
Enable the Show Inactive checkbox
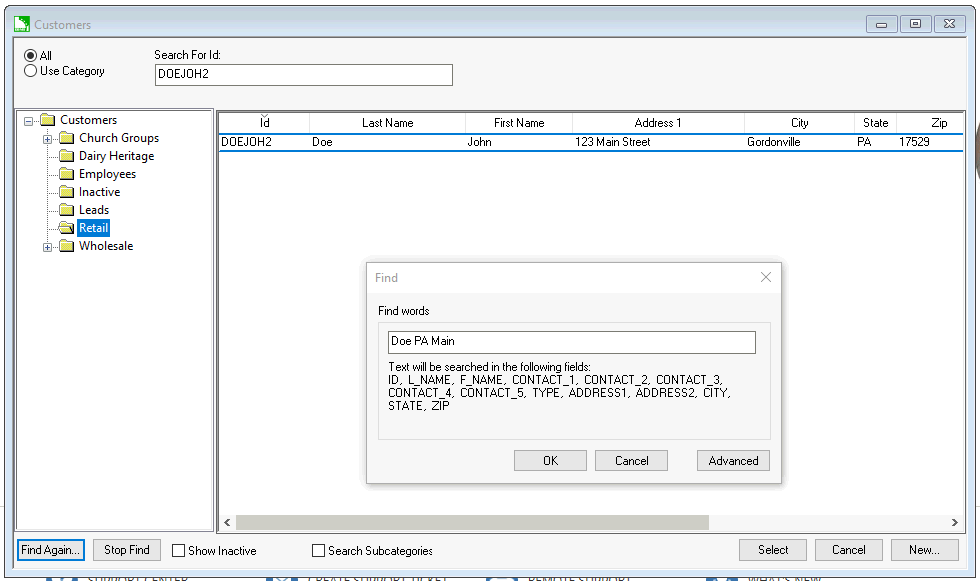[179, 550]
